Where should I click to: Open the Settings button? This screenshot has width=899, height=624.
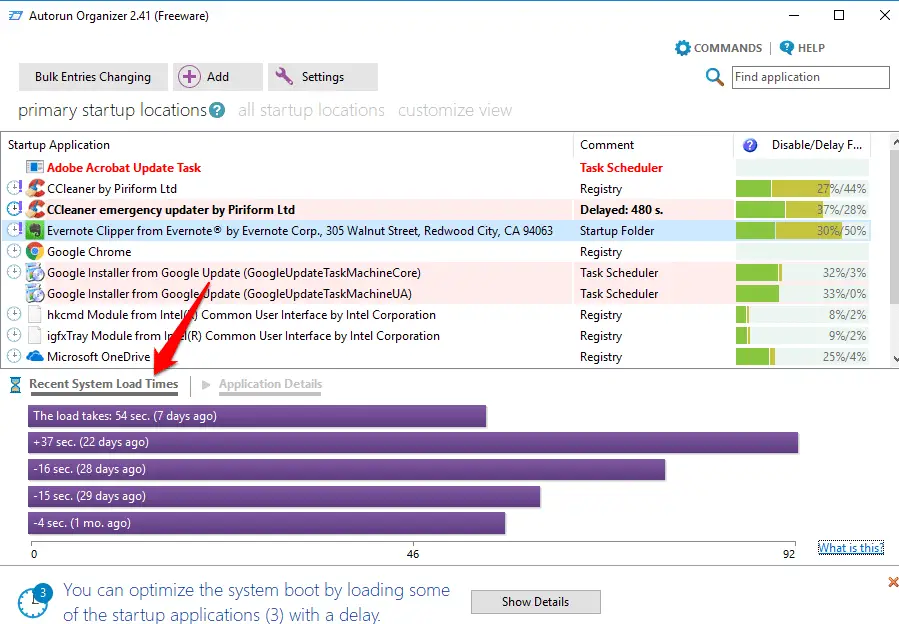(323, 77)
